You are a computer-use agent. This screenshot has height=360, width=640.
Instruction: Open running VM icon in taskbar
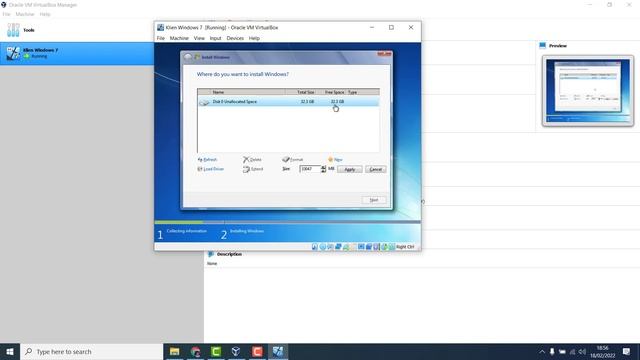pos(278,351)
